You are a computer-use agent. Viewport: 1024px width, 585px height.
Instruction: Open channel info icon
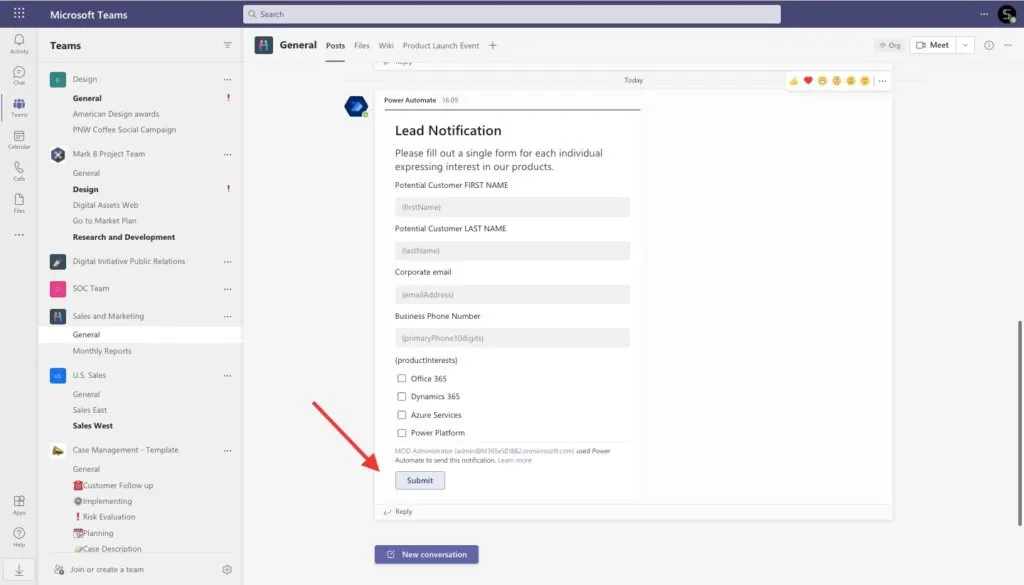(x=989, y=45)
